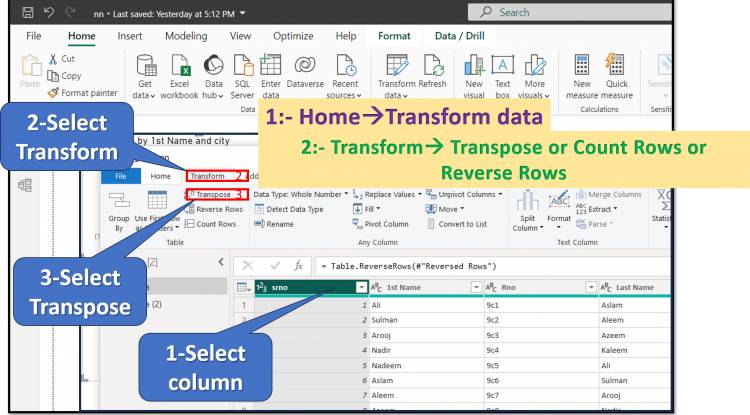Click the Count Rows button
The height and width of the screenshot is (415, 750).
pyautogui.click(x=210, y=224)
